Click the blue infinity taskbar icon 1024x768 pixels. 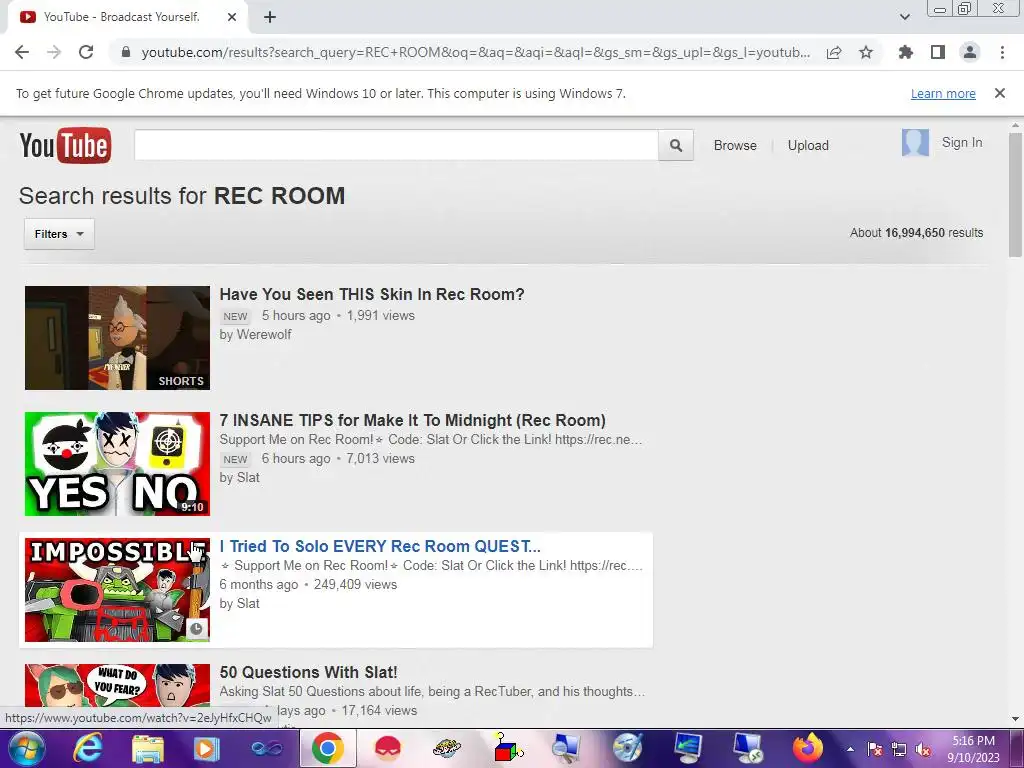[x=266, y=748]
